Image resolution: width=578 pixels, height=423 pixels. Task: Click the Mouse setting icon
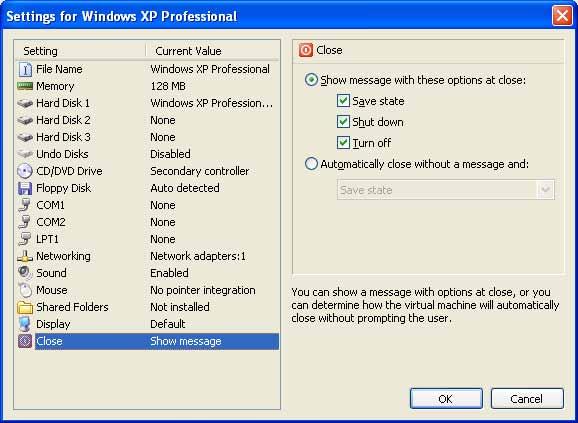pos(25,290)
